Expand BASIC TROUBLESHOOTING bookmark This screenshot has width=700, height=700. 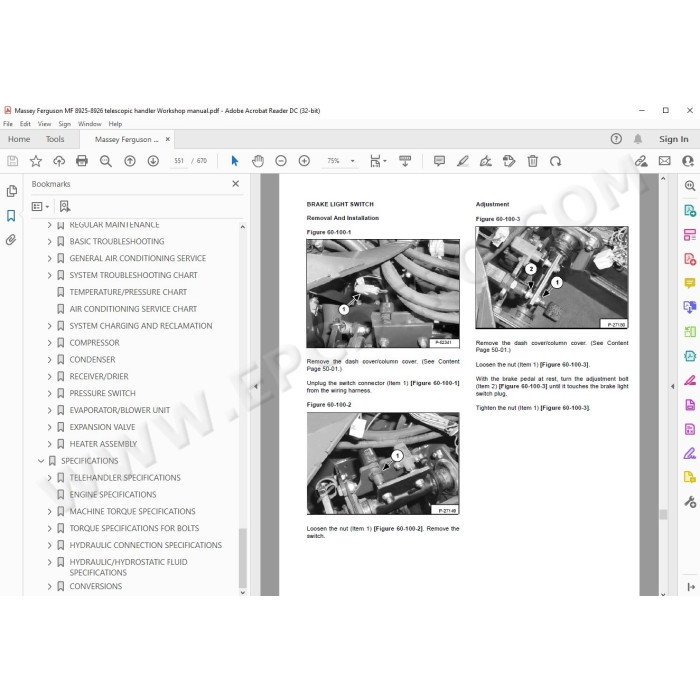(x=50, y=242)
